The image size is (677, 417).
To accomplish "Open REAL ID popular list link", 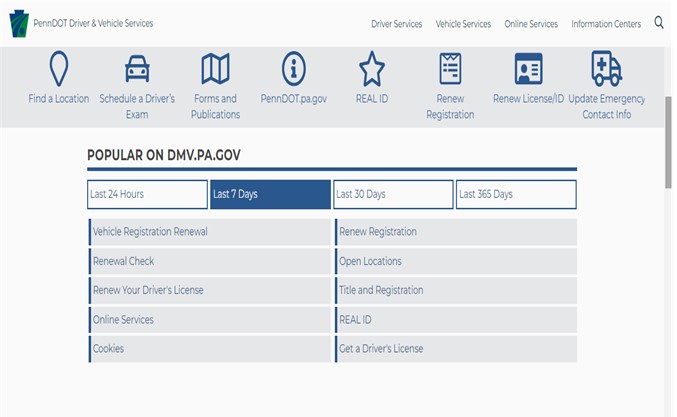I will point(456,319).
